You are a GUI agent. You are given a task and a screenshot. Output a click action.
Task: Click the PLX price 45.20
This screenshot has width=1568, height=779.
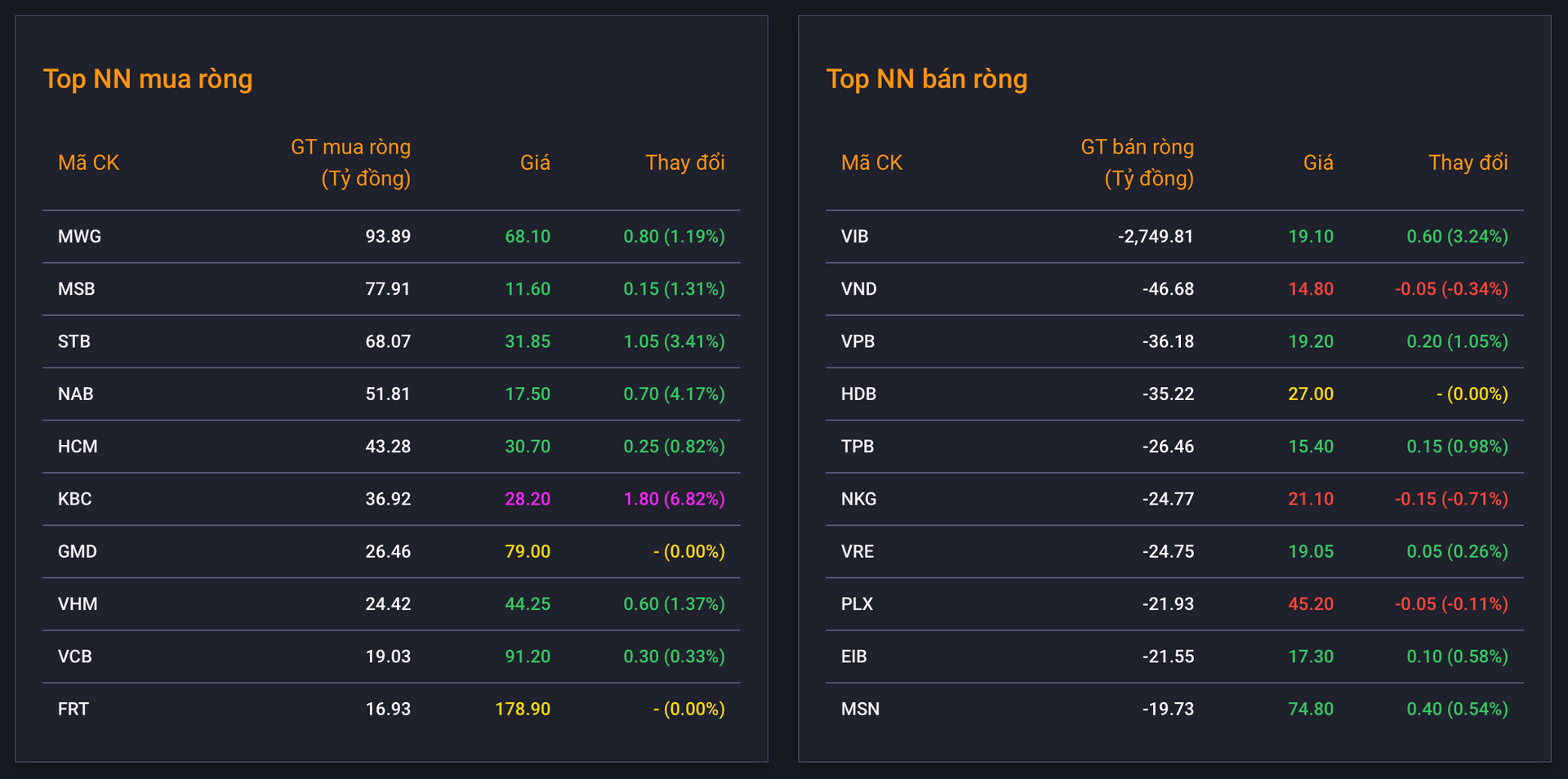pos(1311,604)
